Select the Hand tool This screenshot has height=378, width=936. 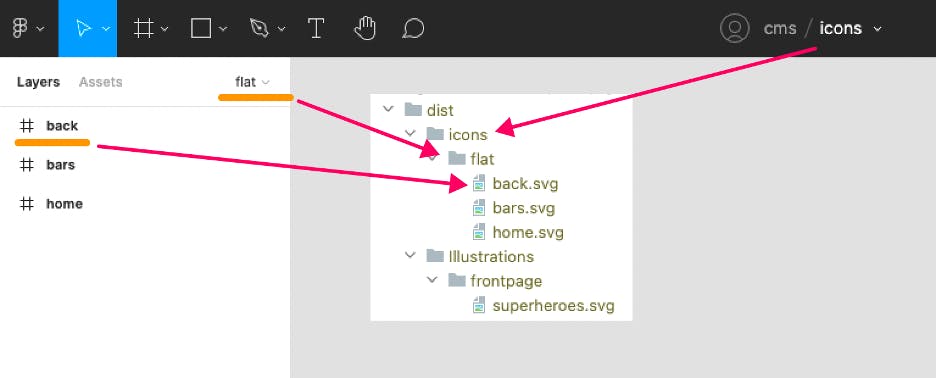364,28
